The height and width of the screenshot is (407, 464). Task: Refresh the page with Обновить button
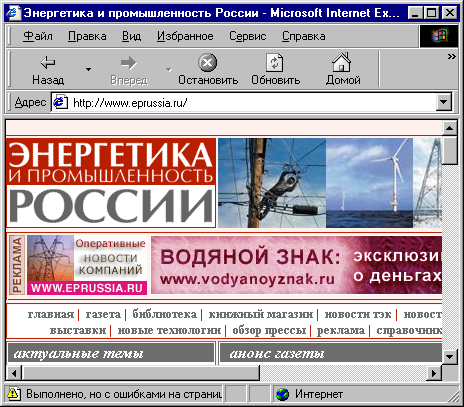[275, 69]
